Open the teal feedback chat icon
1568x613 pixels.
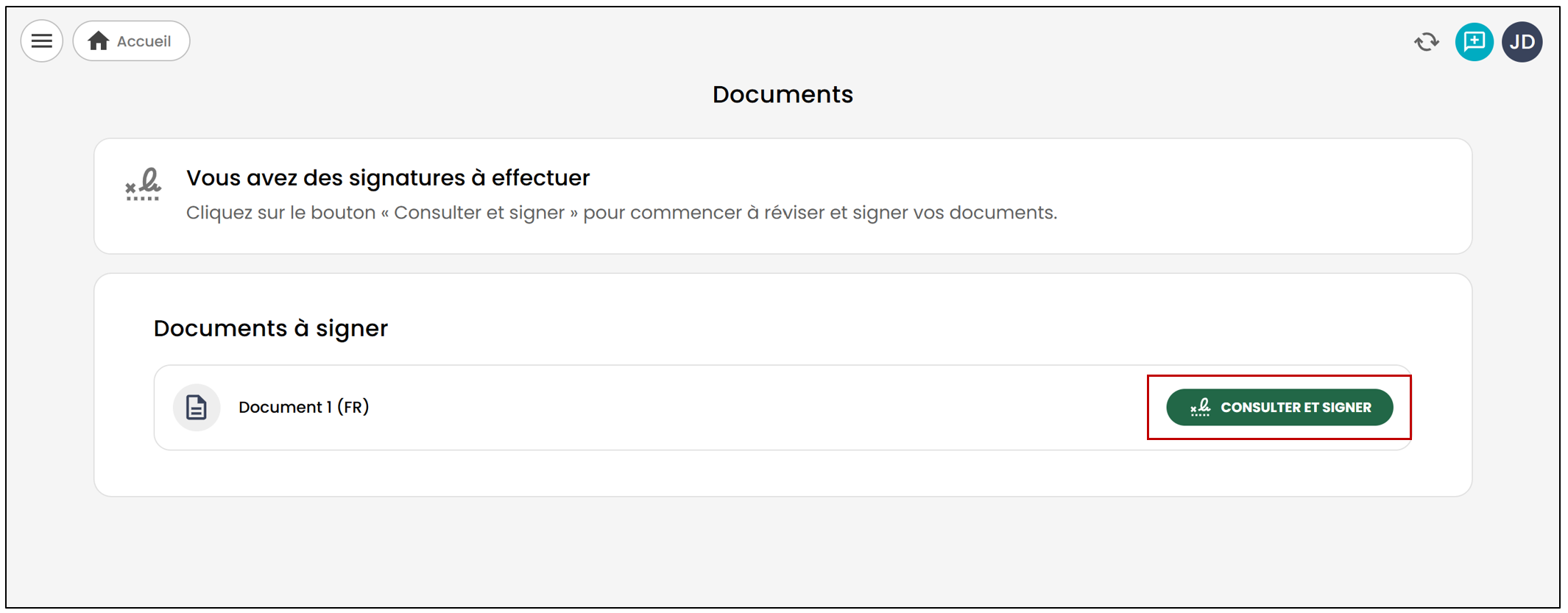[1474, 42]
